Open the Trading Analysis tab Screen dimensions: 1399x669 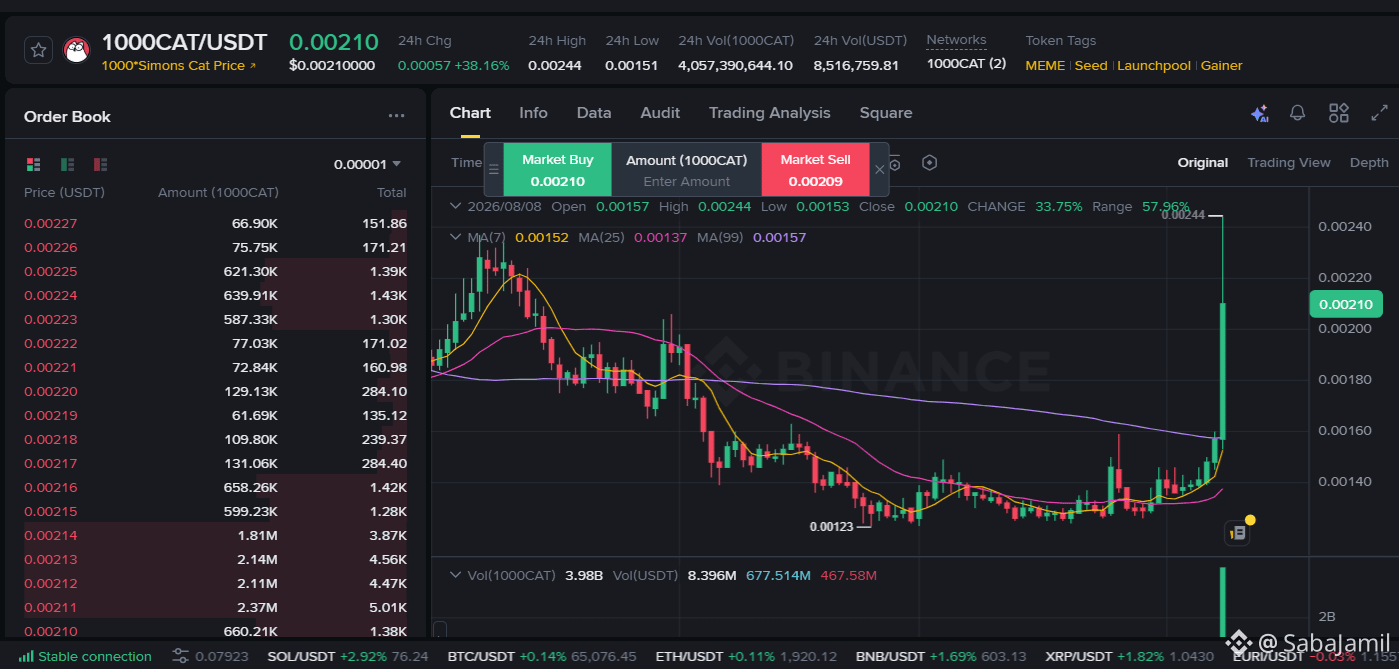click(769, 113)
